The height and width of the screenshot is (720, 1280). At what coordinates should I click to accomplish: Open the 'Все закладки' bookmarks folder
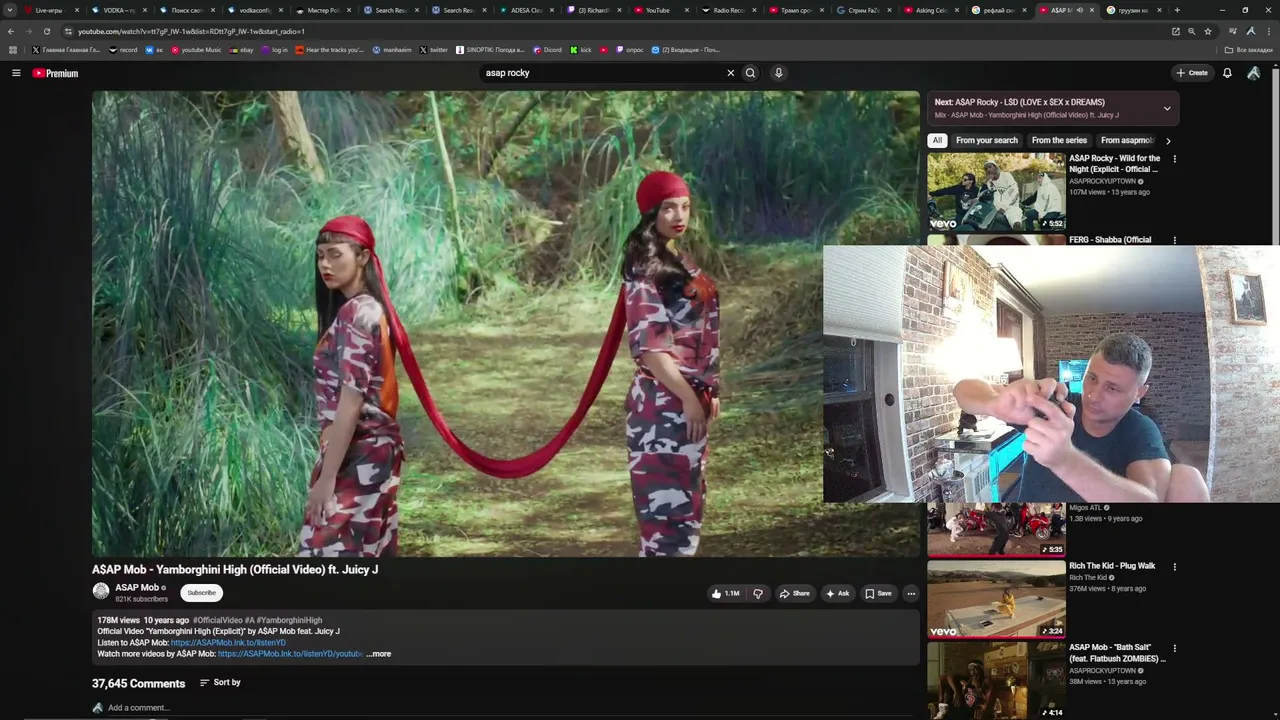(x=1249, y=50)
